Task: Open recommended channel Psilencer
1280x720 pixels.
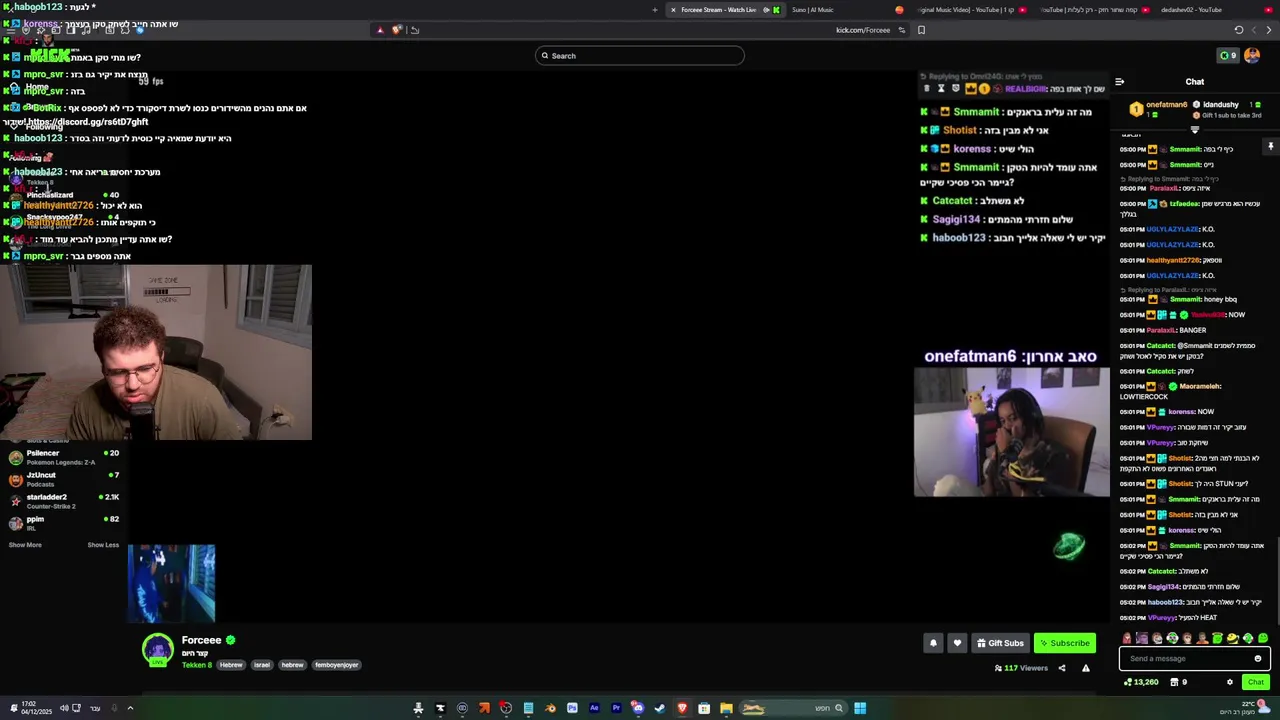Action: tap(62, 457)
